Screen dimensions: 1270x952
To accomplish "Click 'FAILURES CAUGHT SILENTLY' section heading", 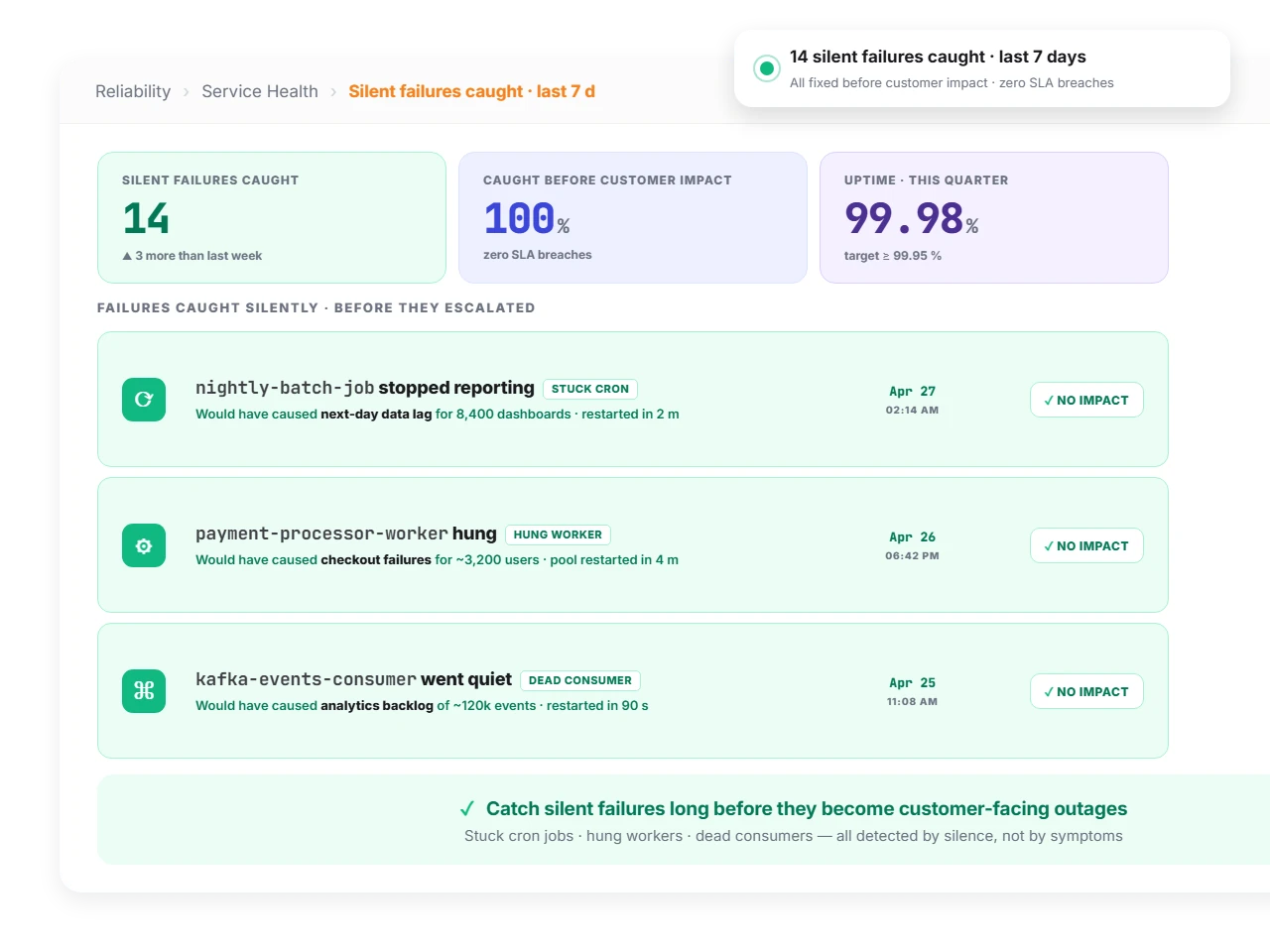I will click(x=316, y=308).
